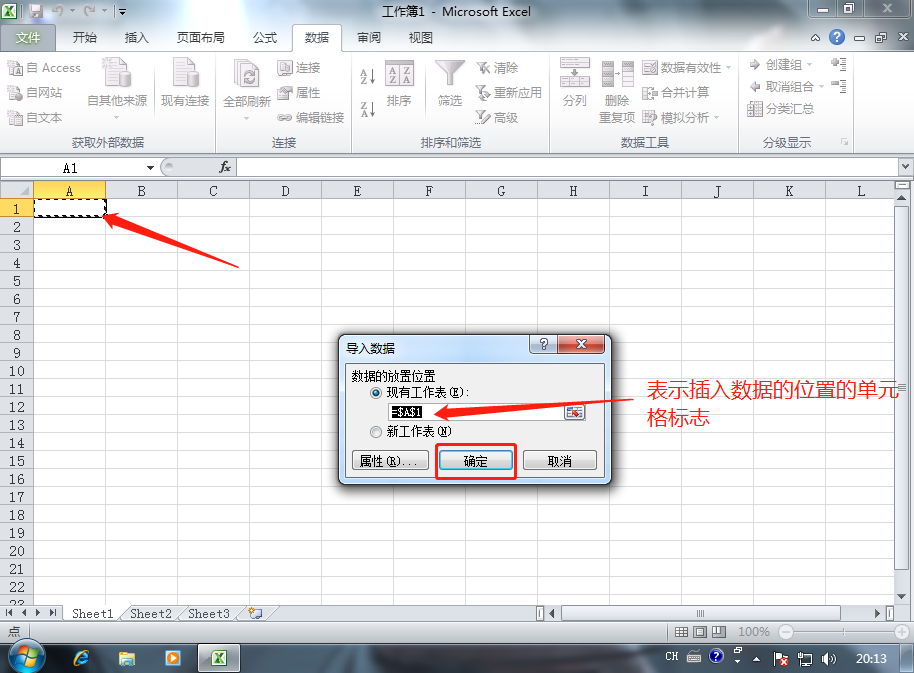This screenshot has height=673, width=914.
Task: Click the Sort (排序) icon
Action: pos(399,73)
